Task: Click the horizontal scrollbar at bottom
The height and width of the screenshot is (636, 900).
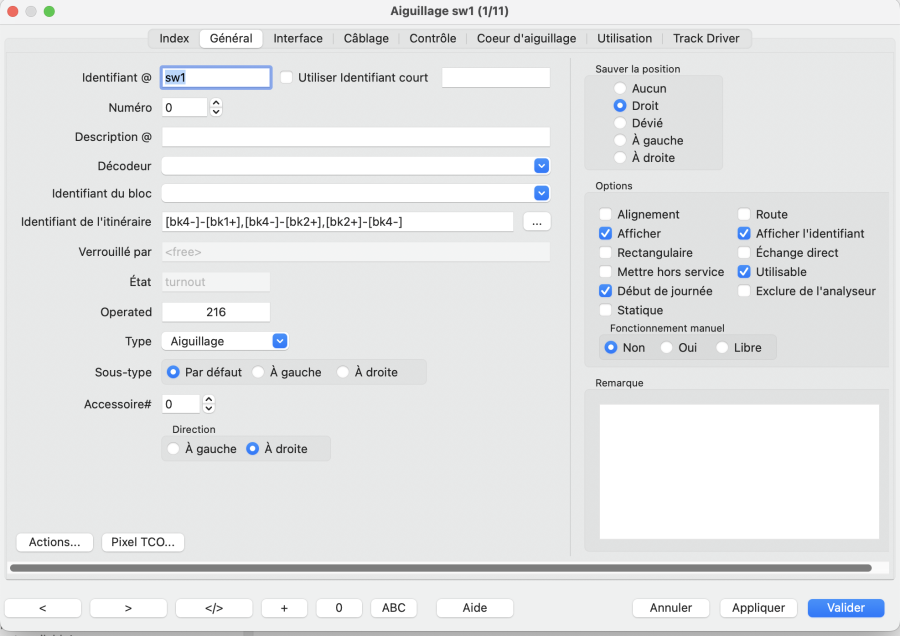Action: pyautogui.click(x=440, y=568)
